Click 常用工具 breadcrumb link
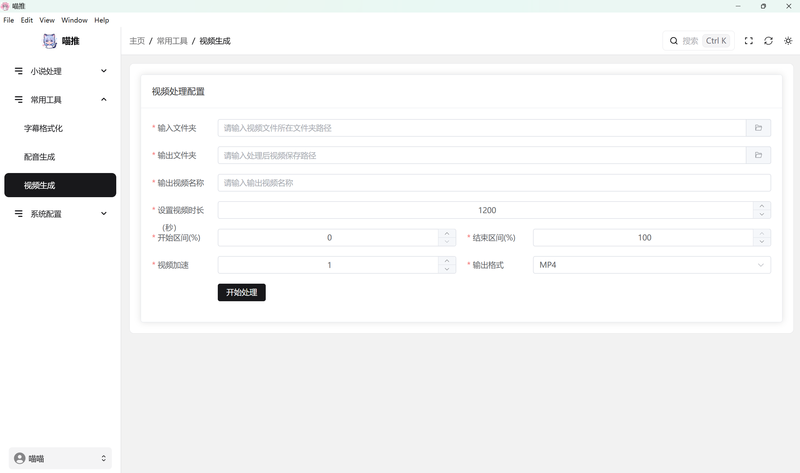800x473 pixels. [x=172, y=41]
